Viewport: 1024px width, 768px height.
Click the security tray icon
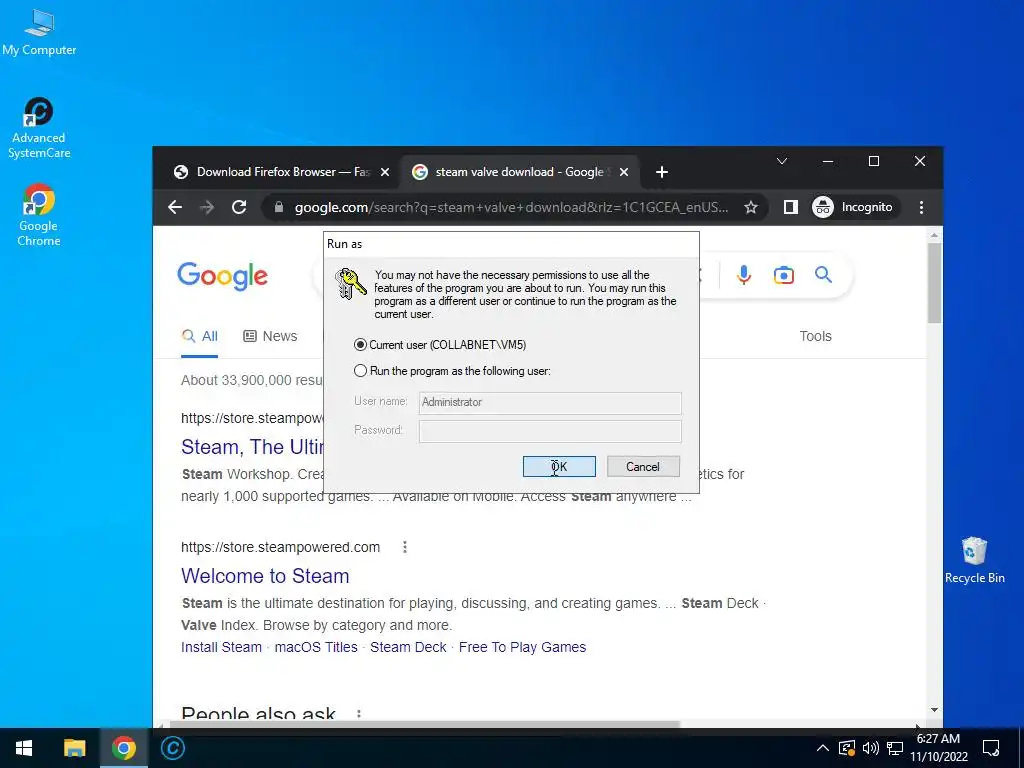click(846, 748)
